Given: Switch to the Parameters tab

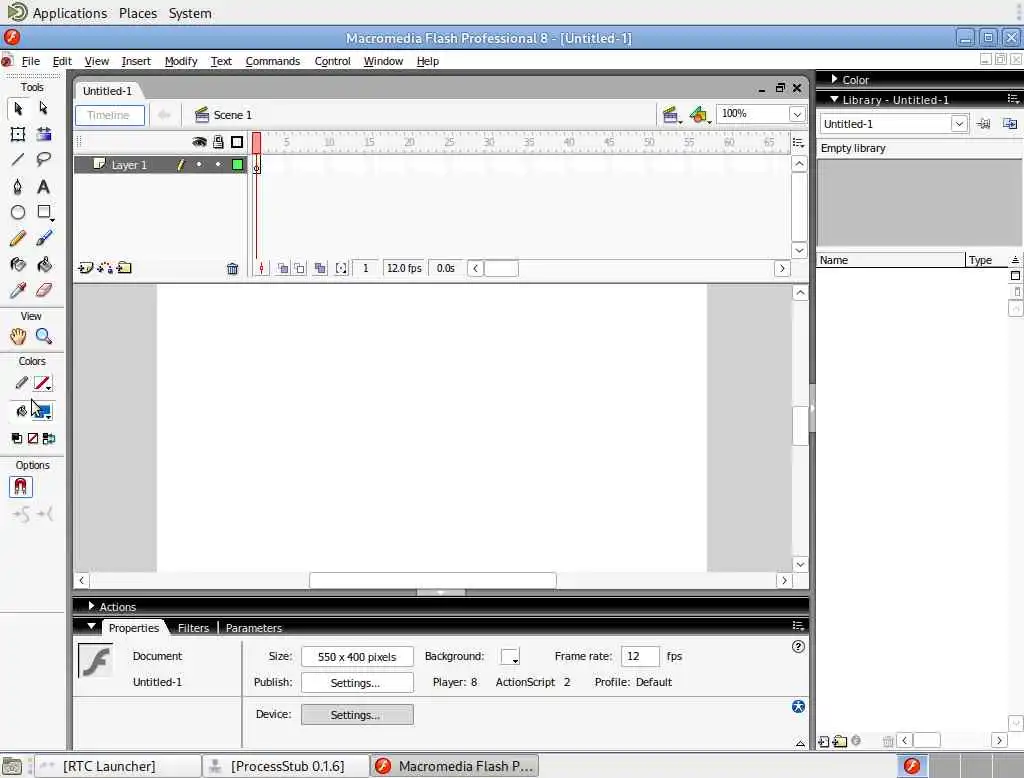Looking at the screenshot, I should 253,628.
